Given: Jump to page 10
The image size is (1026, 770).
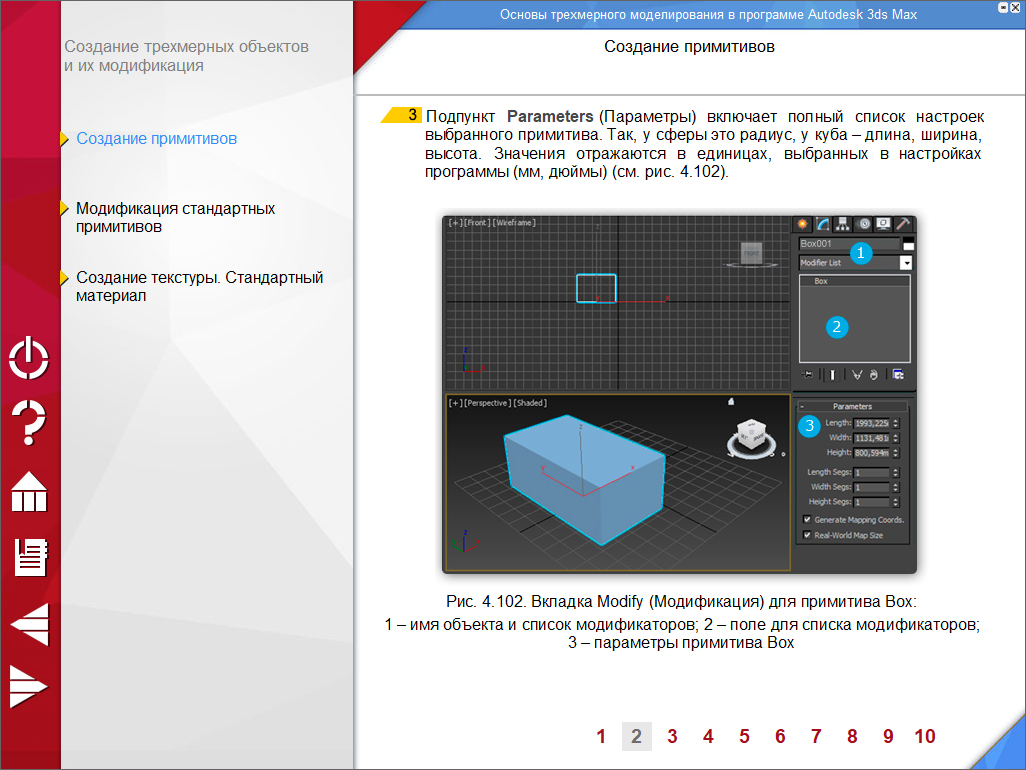Looking at the screenshot, I should click(x=925, y=737).
